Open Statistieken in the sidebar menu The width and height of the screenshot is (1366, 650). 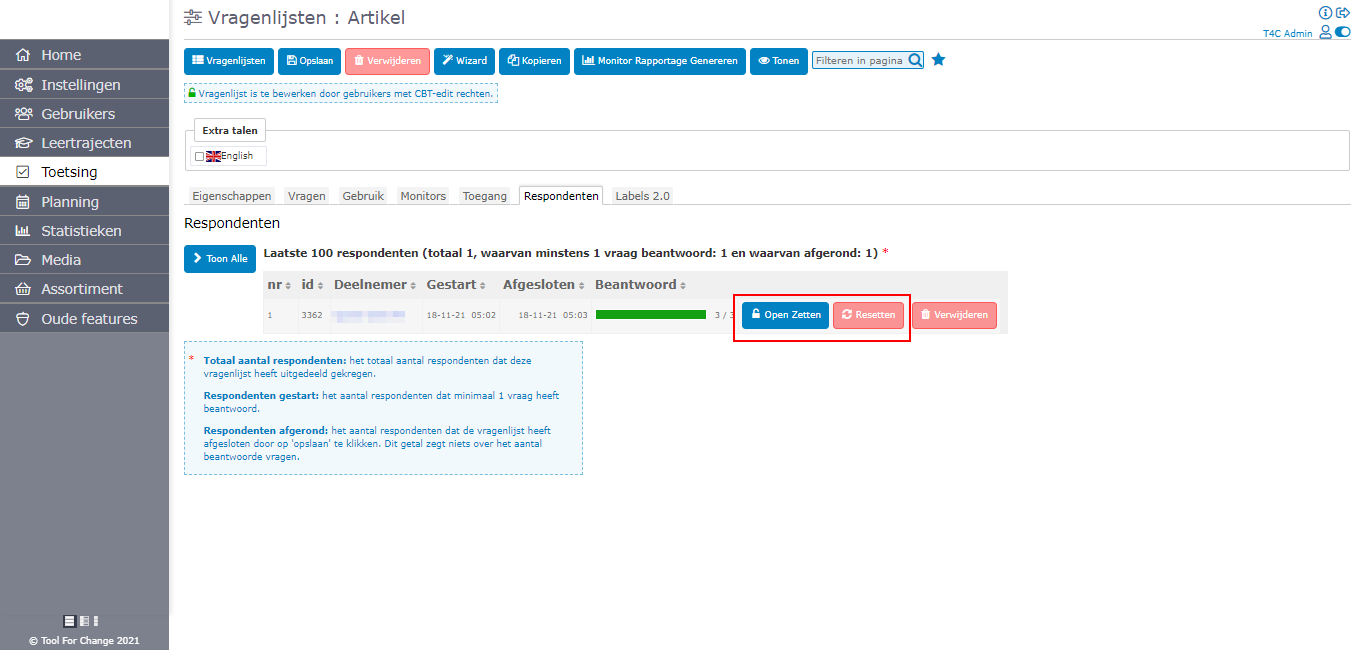point(81,231)
